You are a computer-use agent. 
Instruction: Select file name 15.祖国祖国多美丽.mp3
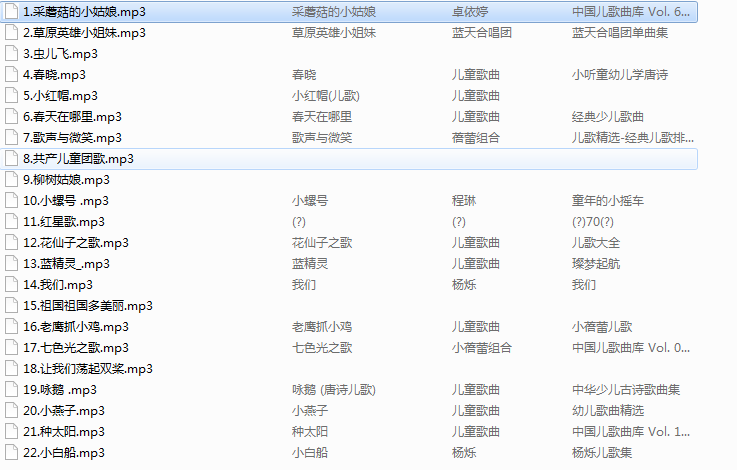coord(88,306)
